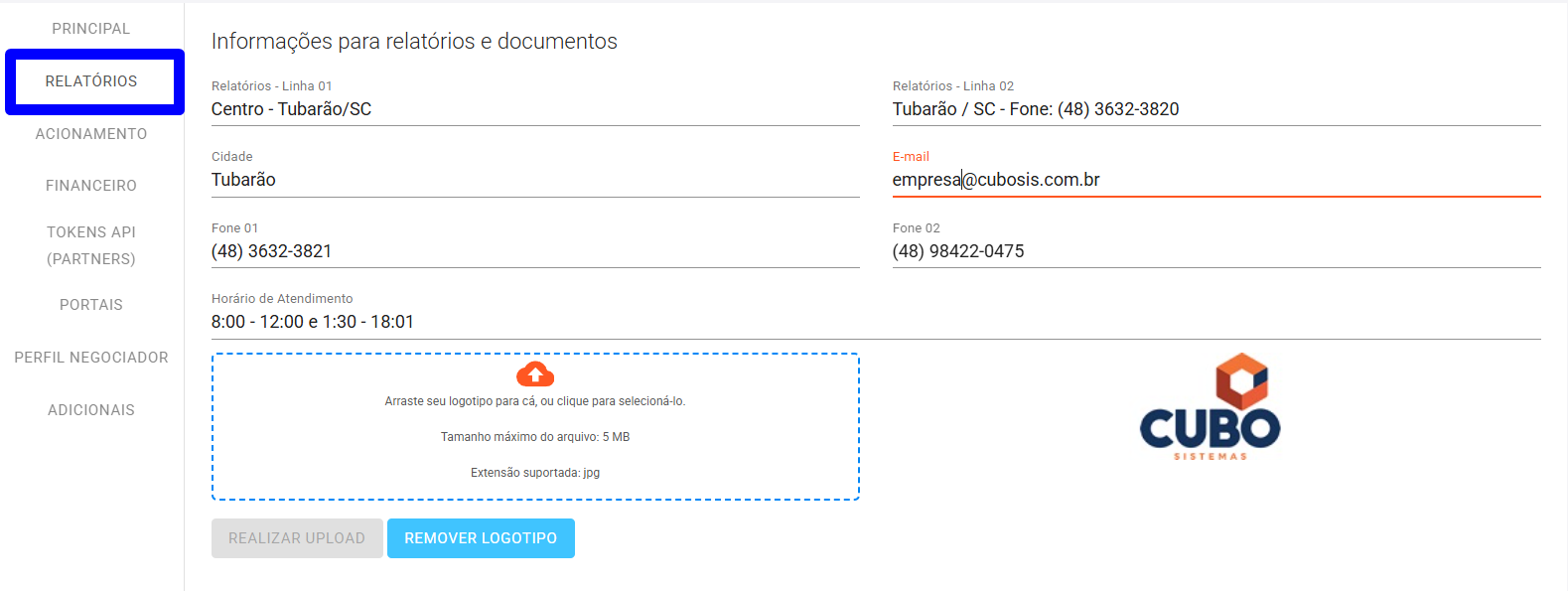Go to the Financeiro tab
This screenshot has height=591, width=1568.
[x=91, y=186]
